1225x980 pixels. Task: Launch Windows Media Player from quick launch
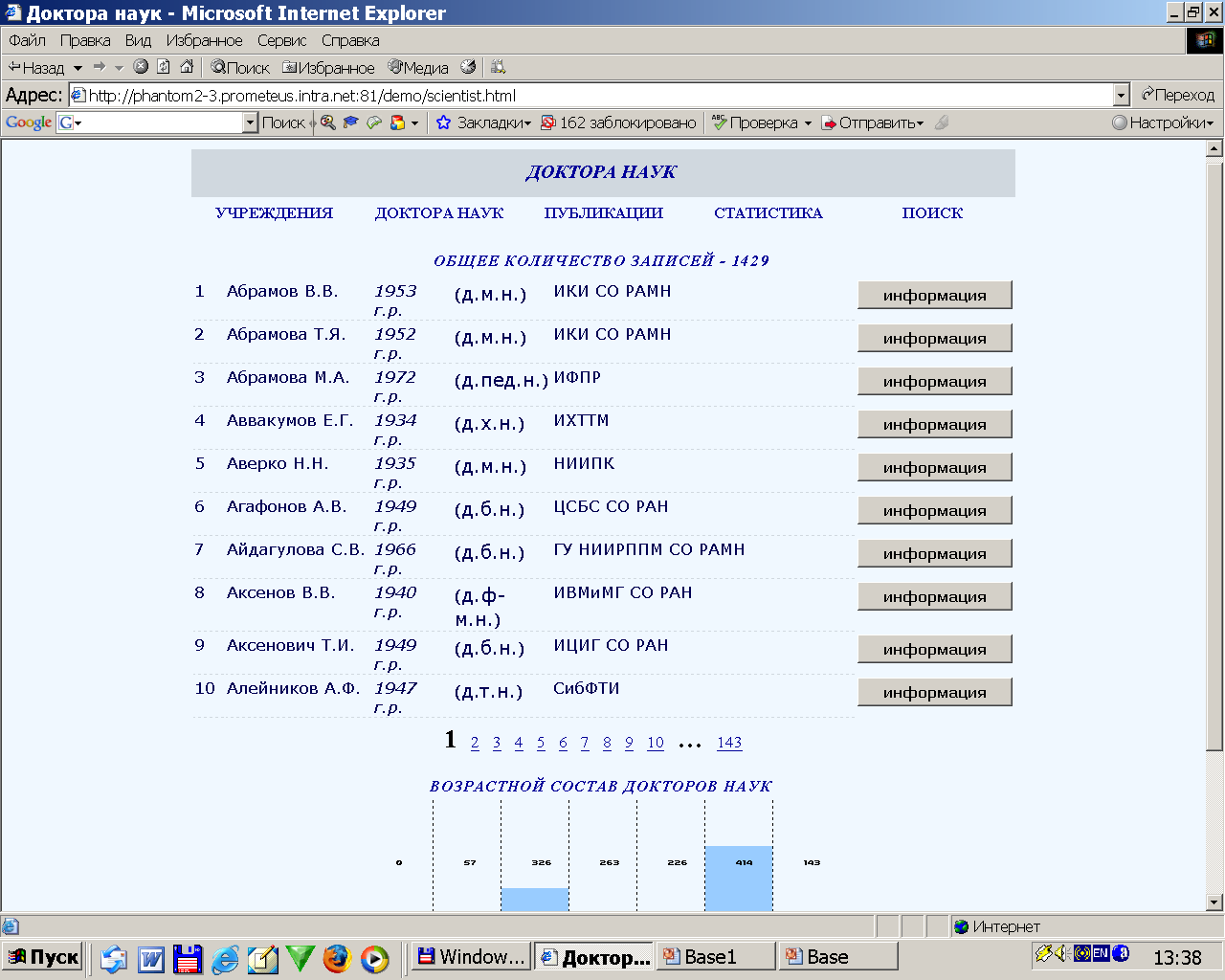[374, 958]
